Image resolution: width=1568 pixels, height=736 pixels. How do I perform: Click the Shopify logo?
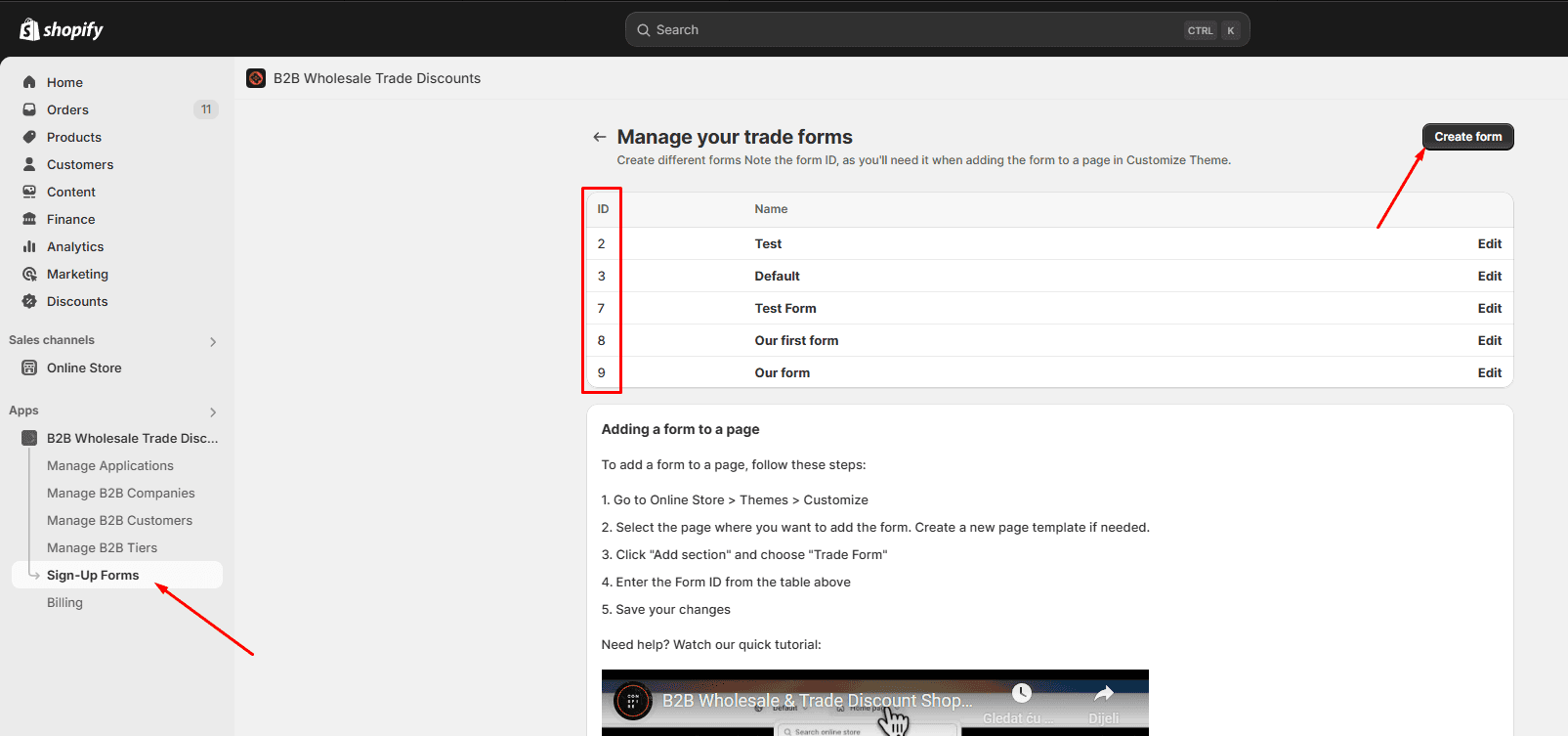point(61,29)
